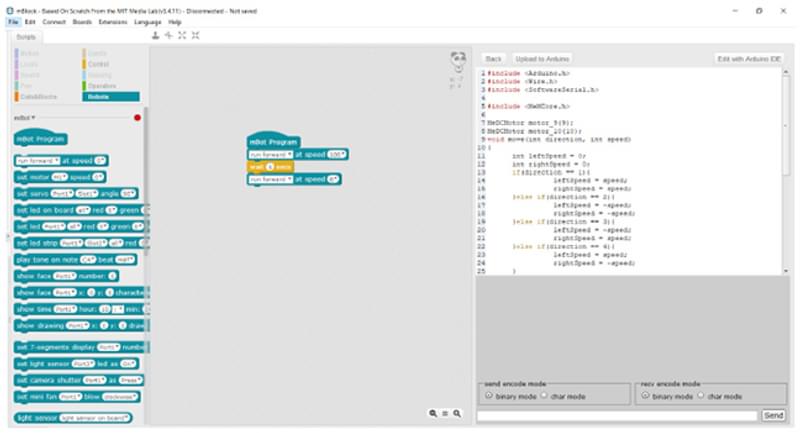Click the set light sensor led block
Viewport: 800px width, 433px height.
[x=77, y=364]
